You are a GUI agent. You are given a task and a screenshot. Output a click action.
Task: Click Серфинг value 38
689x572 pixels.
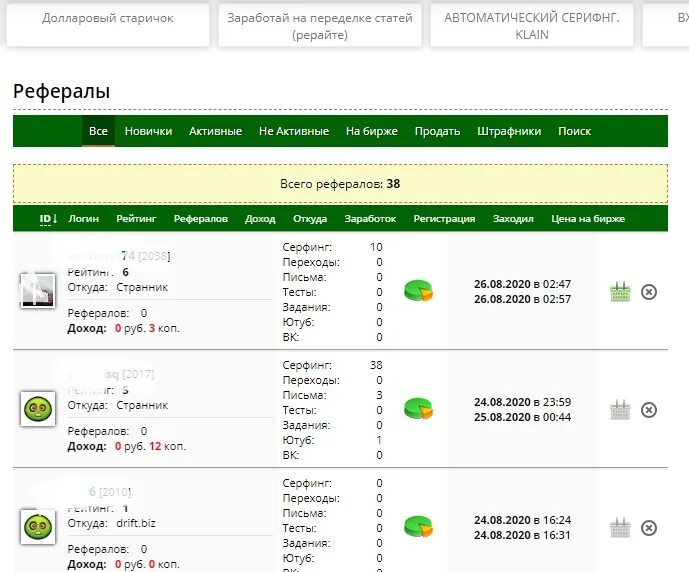[376, 365]
